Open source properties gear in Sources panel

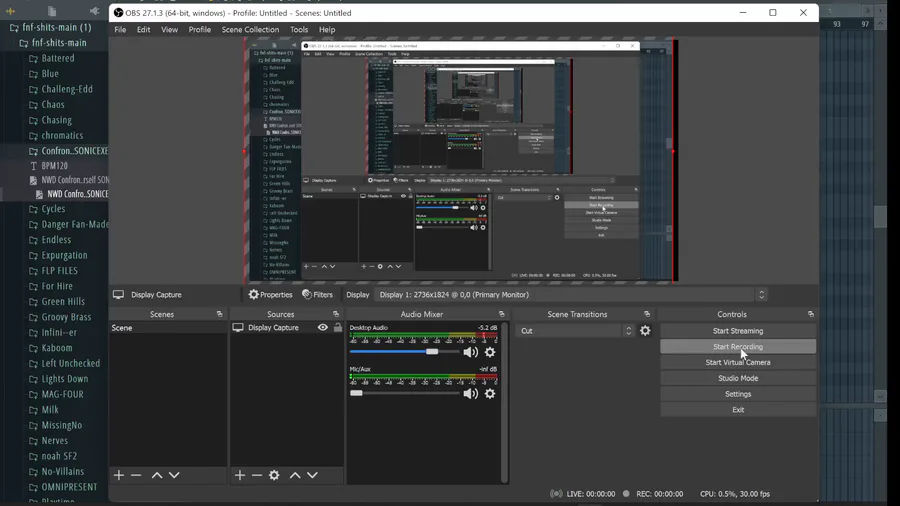[x=274, y=475]
